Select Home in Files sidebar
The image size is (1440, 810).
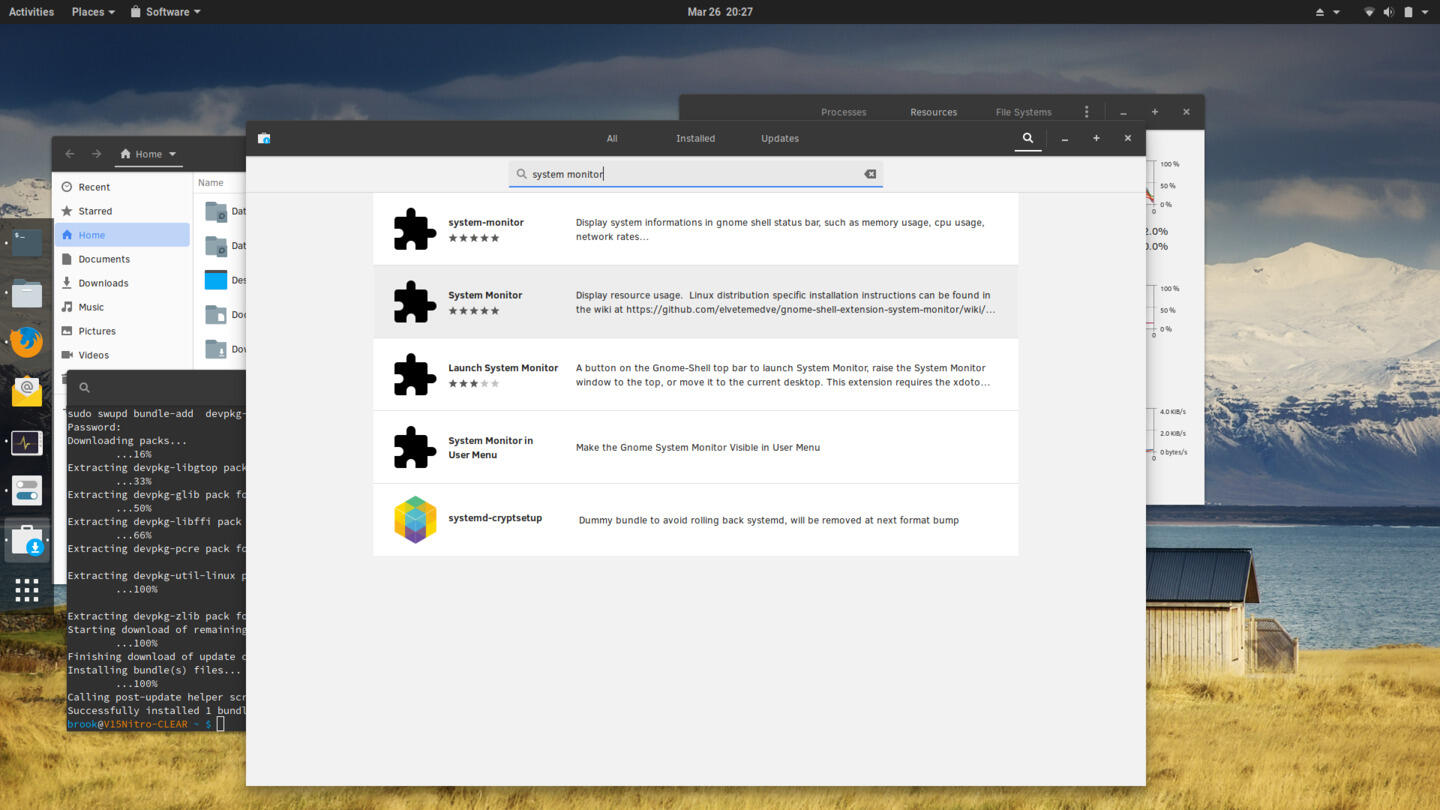coord(122,235)
